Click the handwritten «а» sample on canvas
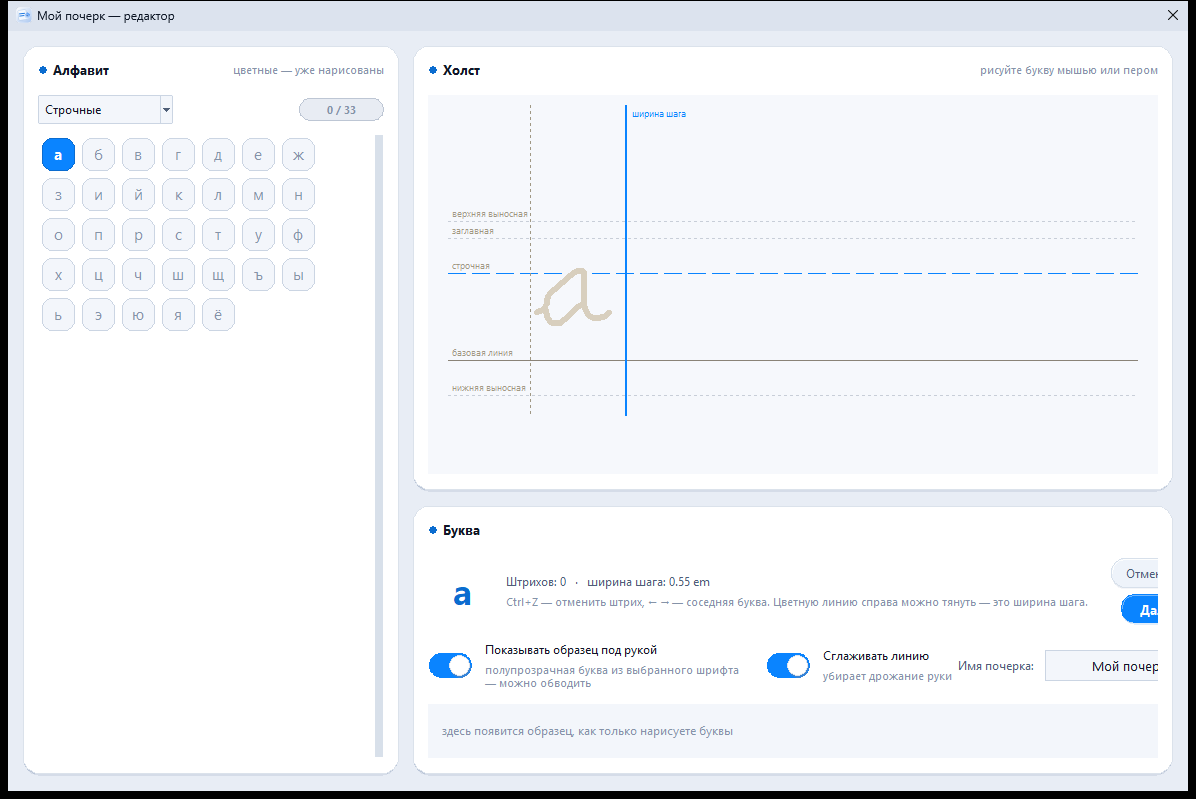The image size is (1196, 799). click(x=573, y=297)
